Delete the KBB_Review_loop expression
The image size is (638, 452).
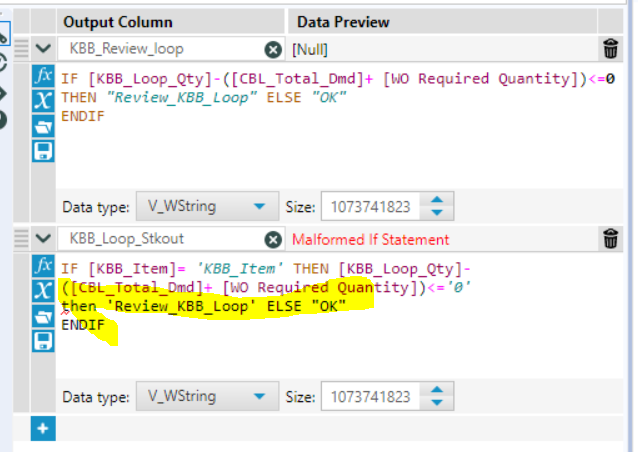pyautogui.click(x=610, y=49)
